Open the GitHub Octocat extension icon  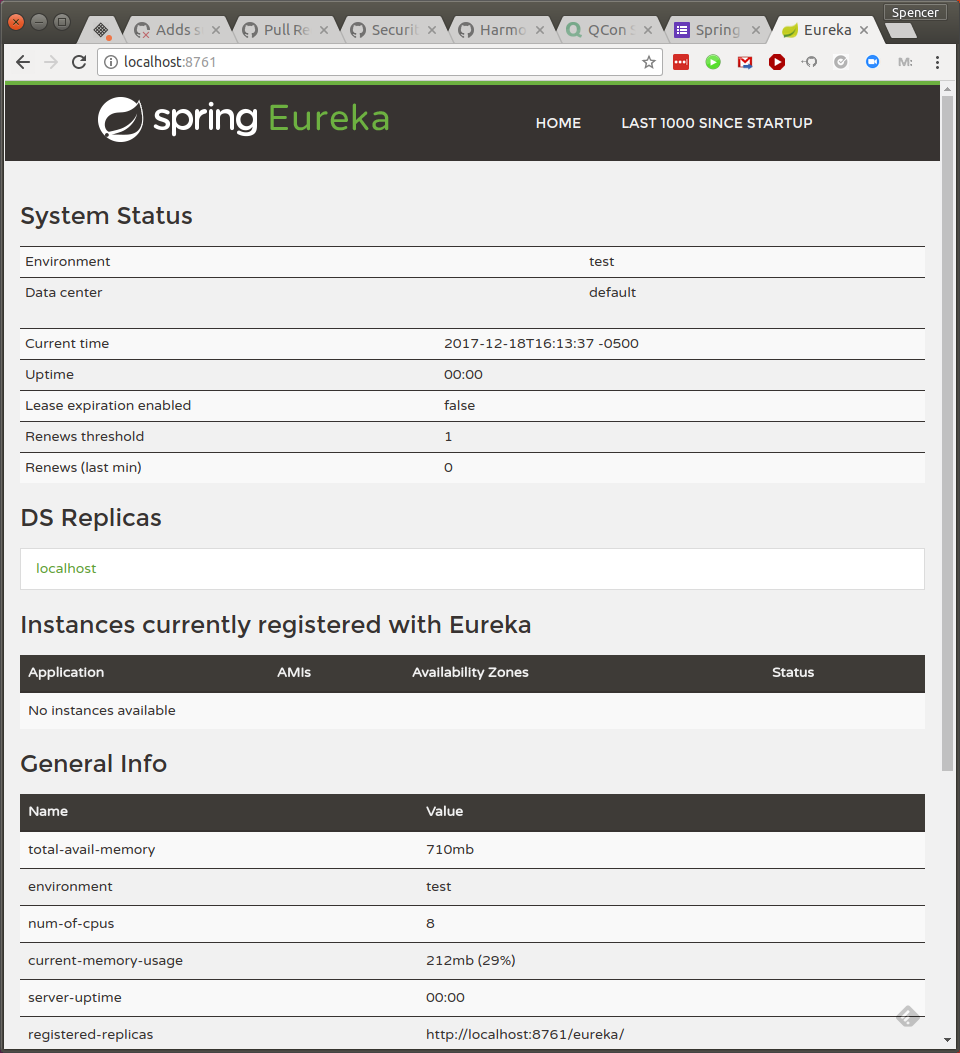click(810, 62)
